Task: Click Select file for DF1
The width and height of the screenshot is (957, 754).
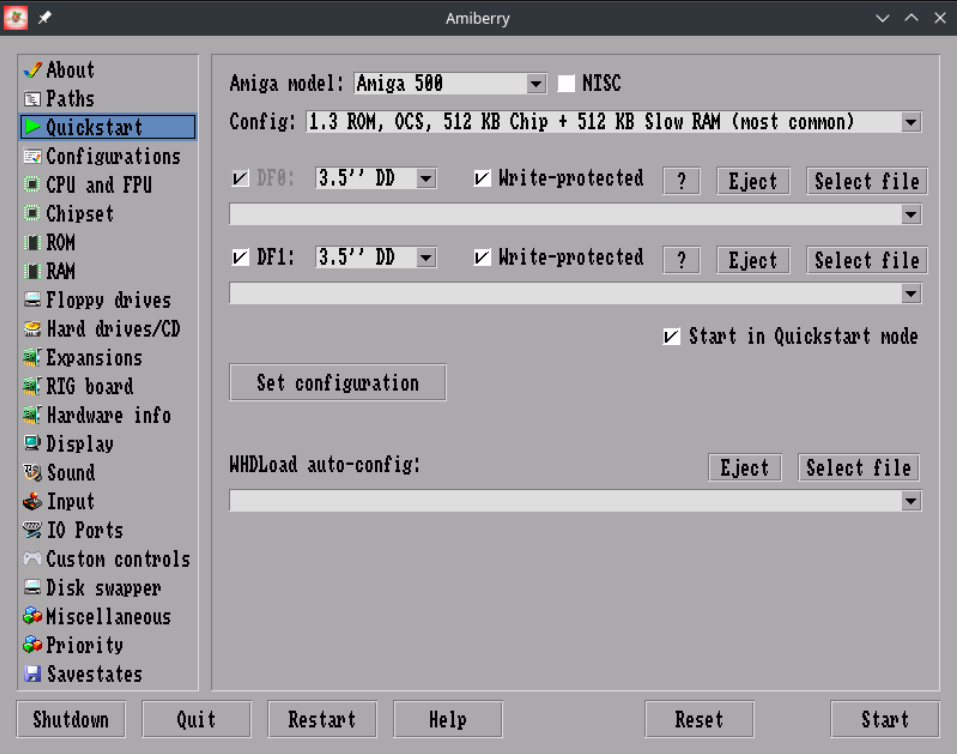Action: tap(867, 260)
